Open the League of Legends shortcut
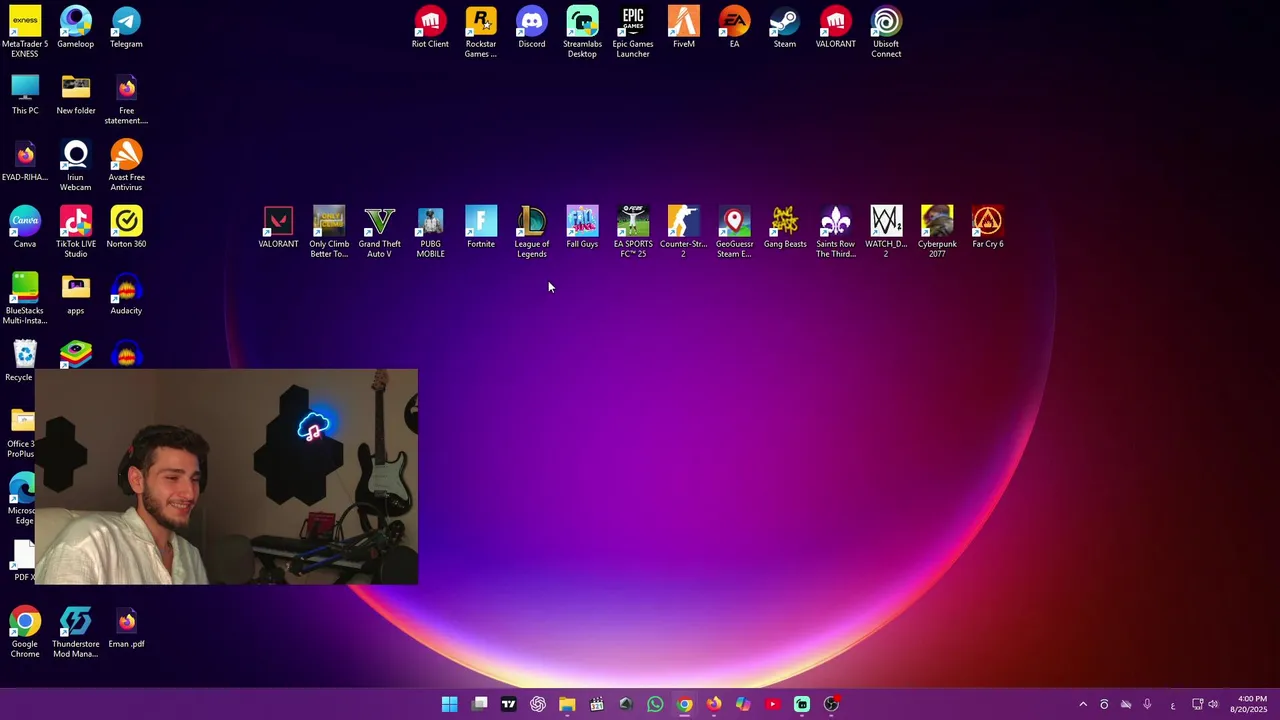The width and height of the screenshot is (1280, 720). click(531, 232)
